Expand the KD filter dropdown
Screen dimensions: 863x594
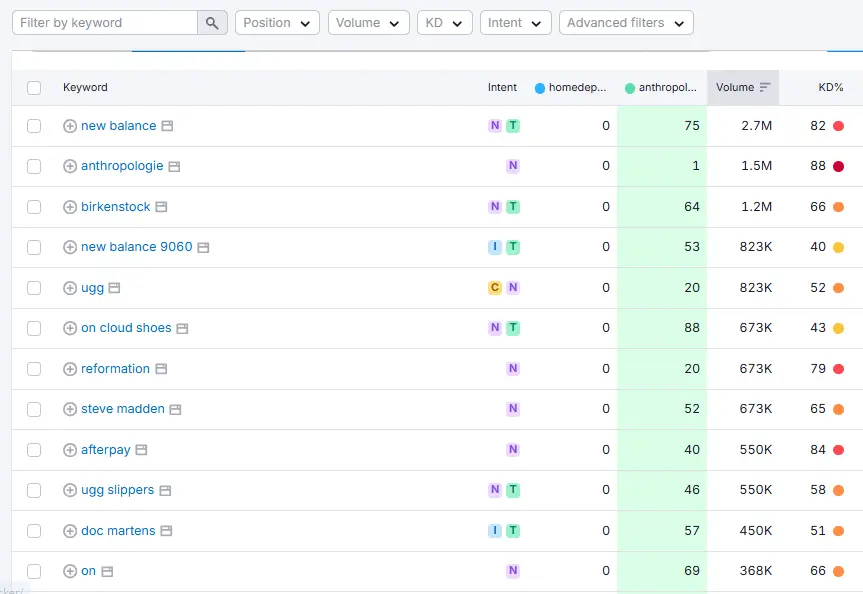(x=445, y=23)
